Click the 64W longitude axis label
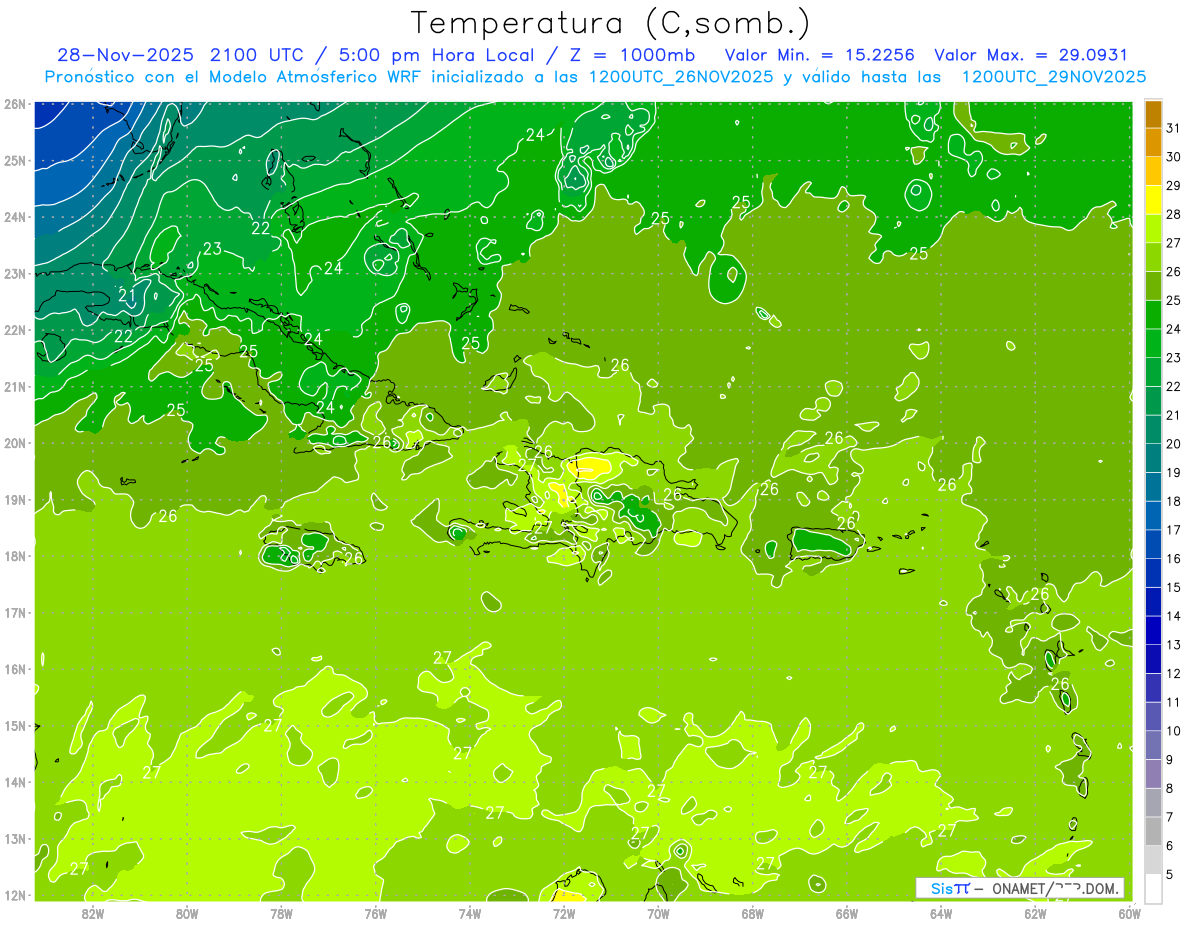1200x927 pixels. pyautogui.click(x=941, y=912)
